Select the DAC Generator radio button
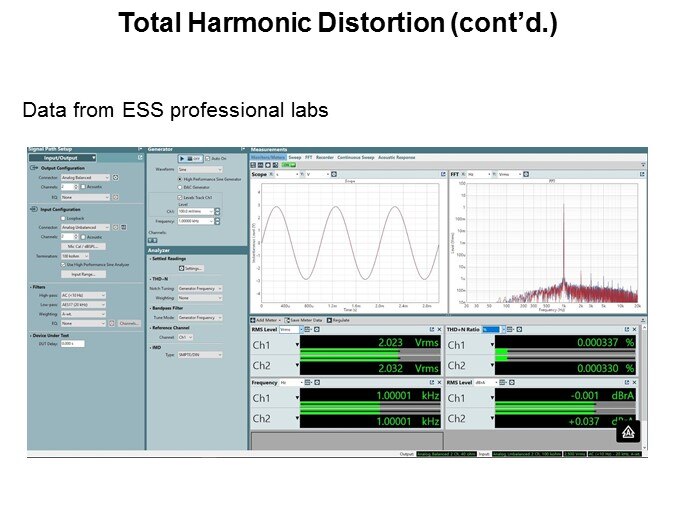675x506 pixels. click(180, 187)
